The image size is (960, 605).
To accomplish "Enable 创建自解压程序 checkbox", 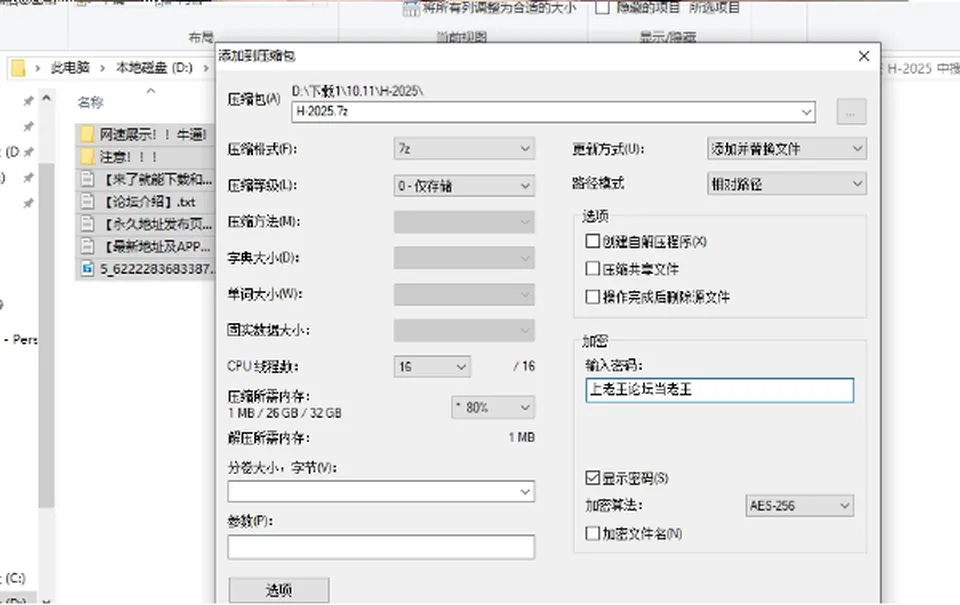I will [592, 241].
